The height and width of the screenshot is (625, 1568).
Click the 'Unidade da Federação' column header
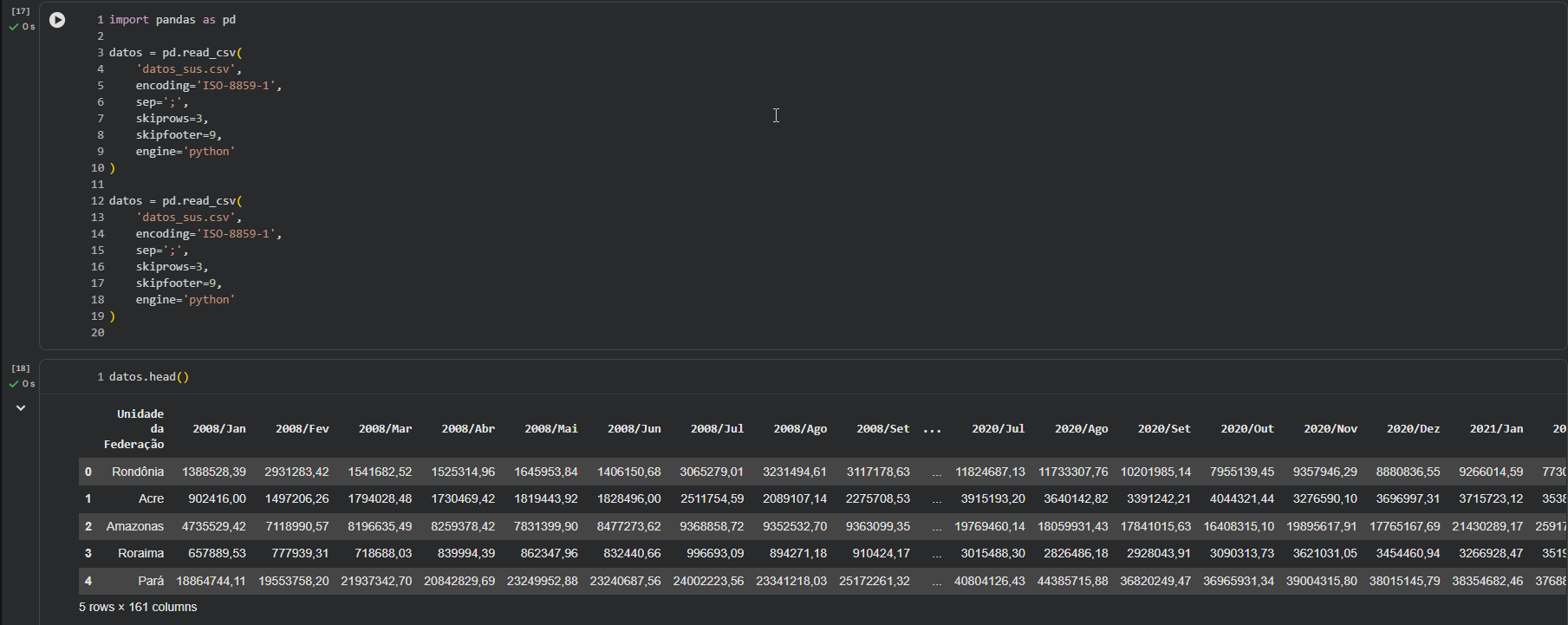133,429
